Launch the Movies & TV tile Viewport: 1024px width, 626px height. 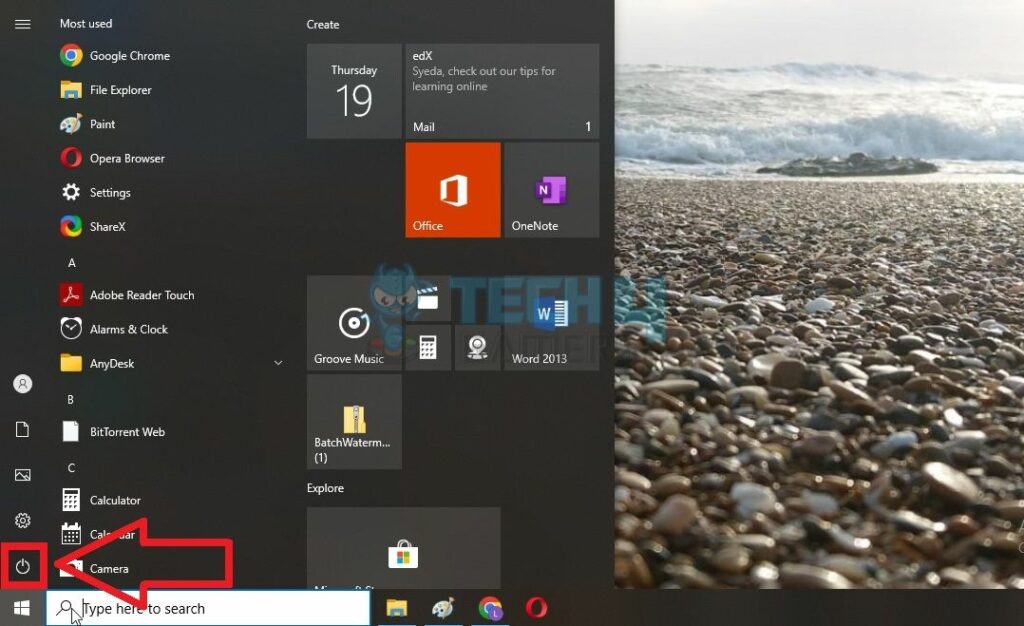[x=428, y=295]
